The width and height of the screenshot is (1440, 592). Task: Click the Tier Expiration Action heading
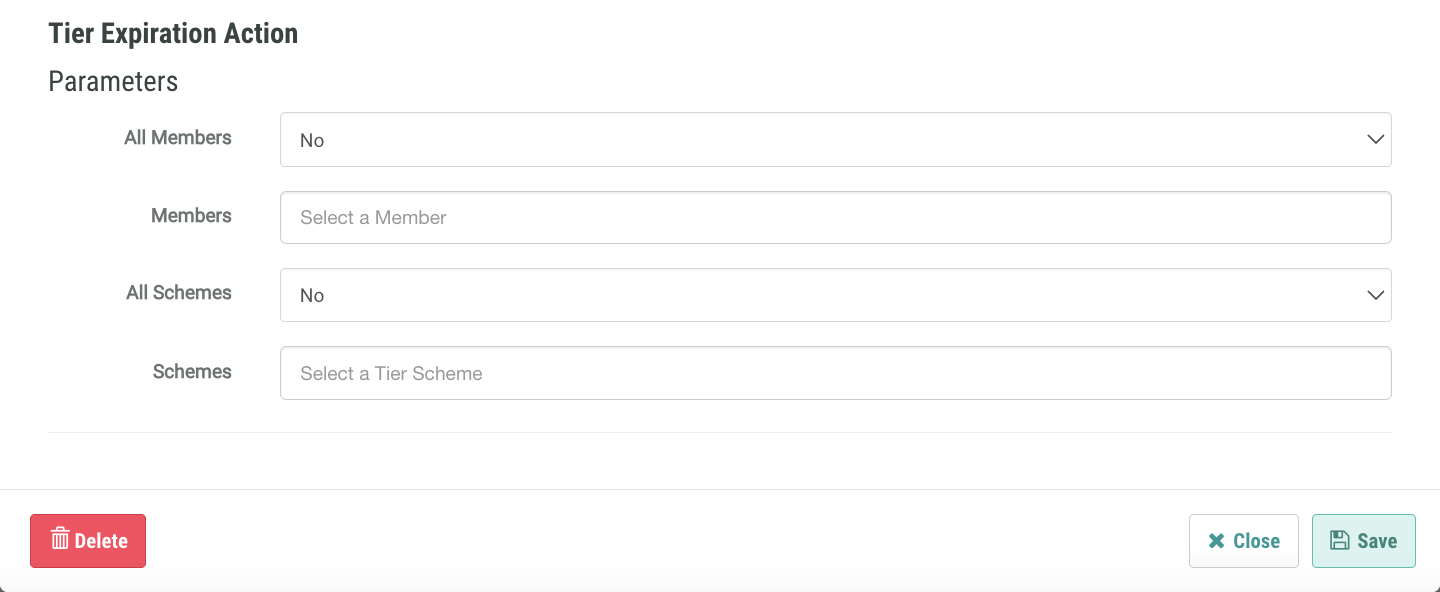(x=173, y=34)
